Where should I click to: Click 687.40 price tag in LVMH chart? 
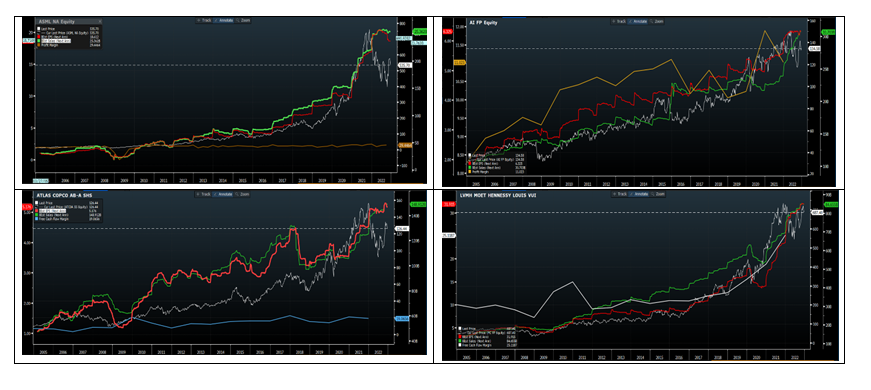(x=817, y=212)
